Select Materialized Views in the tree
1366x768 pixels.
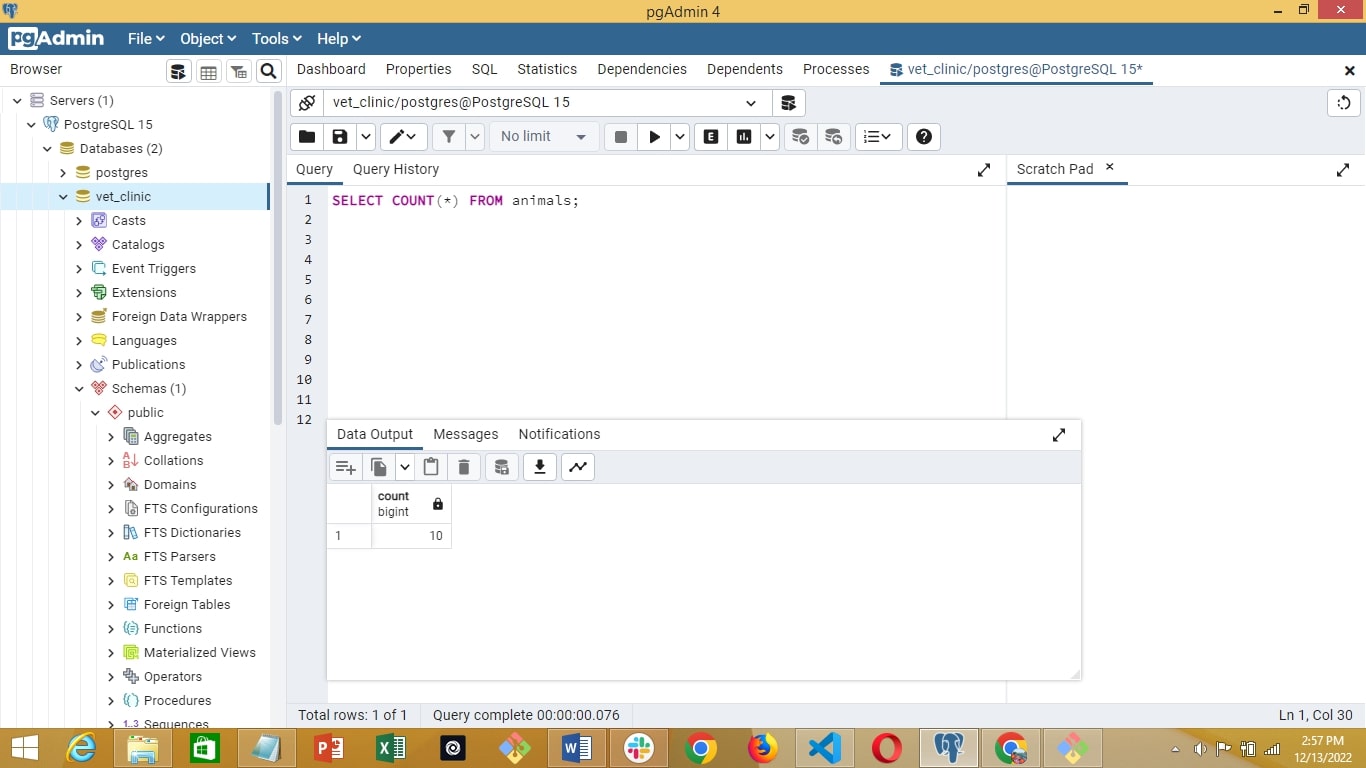click(x=200, y=653)
